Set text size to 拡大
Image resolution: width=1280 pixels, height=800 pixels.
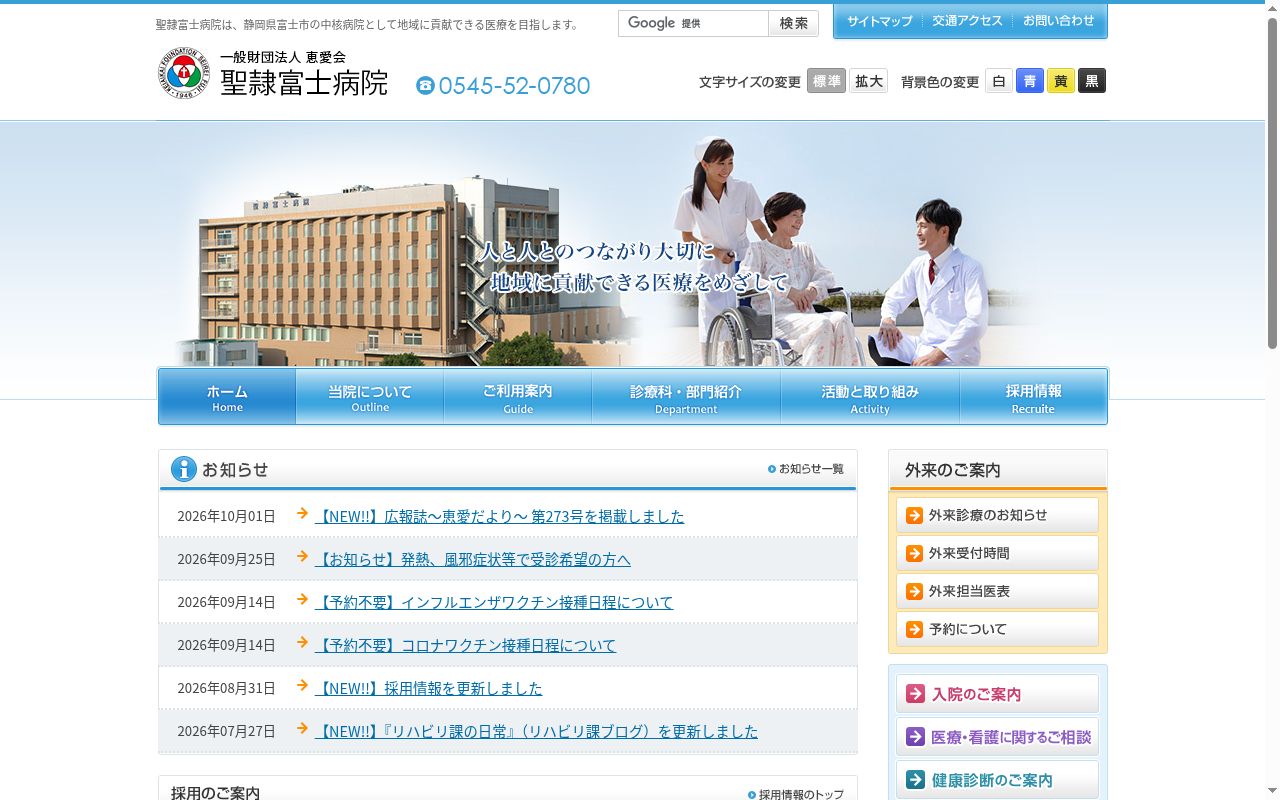tap(869, 81)
